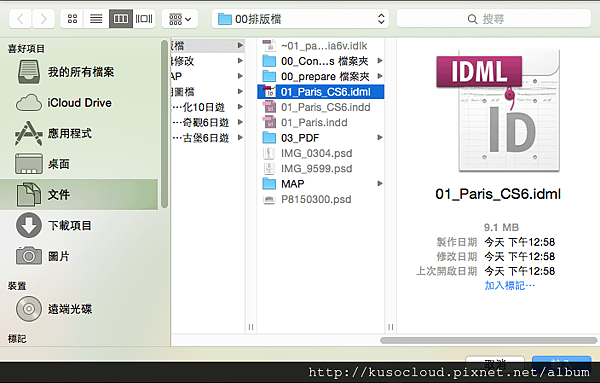Switch to cover flow view
Viewport: 600px width, 383px height.
click(x=144, y=19)
